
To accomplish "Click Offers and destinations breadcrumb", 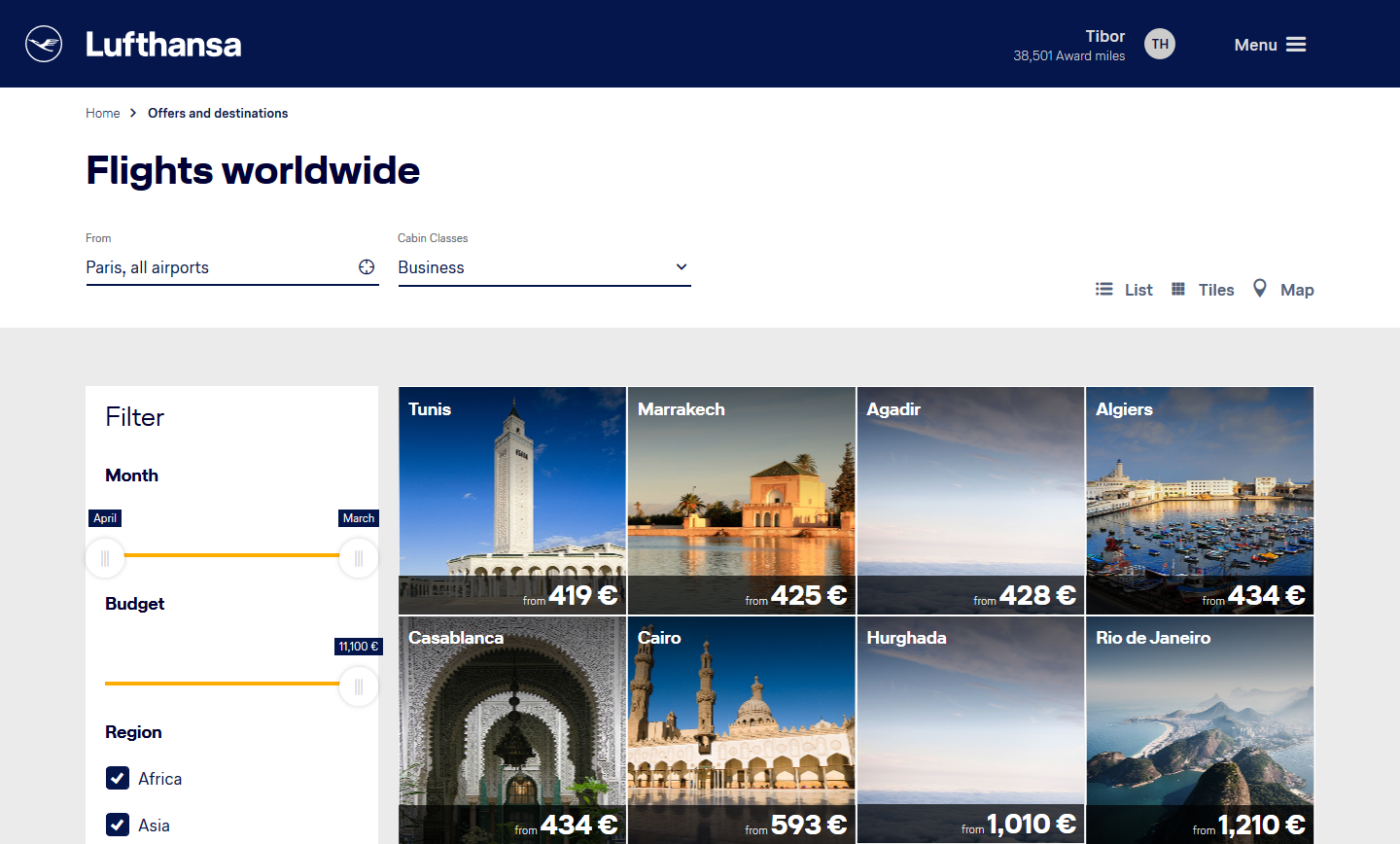I will coord(218,113).
